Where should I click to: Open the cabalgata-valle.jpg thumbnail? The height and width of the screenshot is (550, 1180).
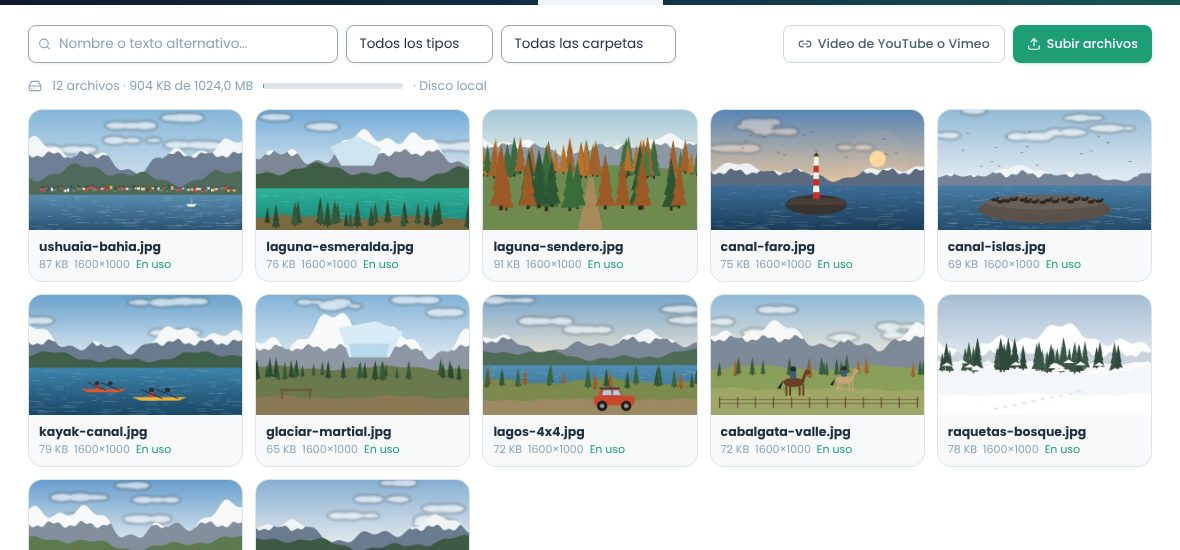[817, 355]
